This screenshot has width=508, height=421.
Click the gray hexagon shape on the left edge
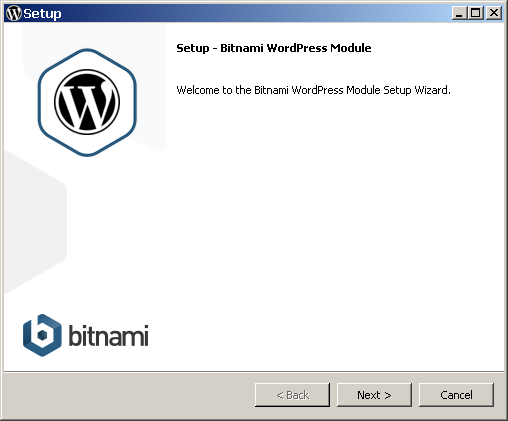(x=35, y=222)
